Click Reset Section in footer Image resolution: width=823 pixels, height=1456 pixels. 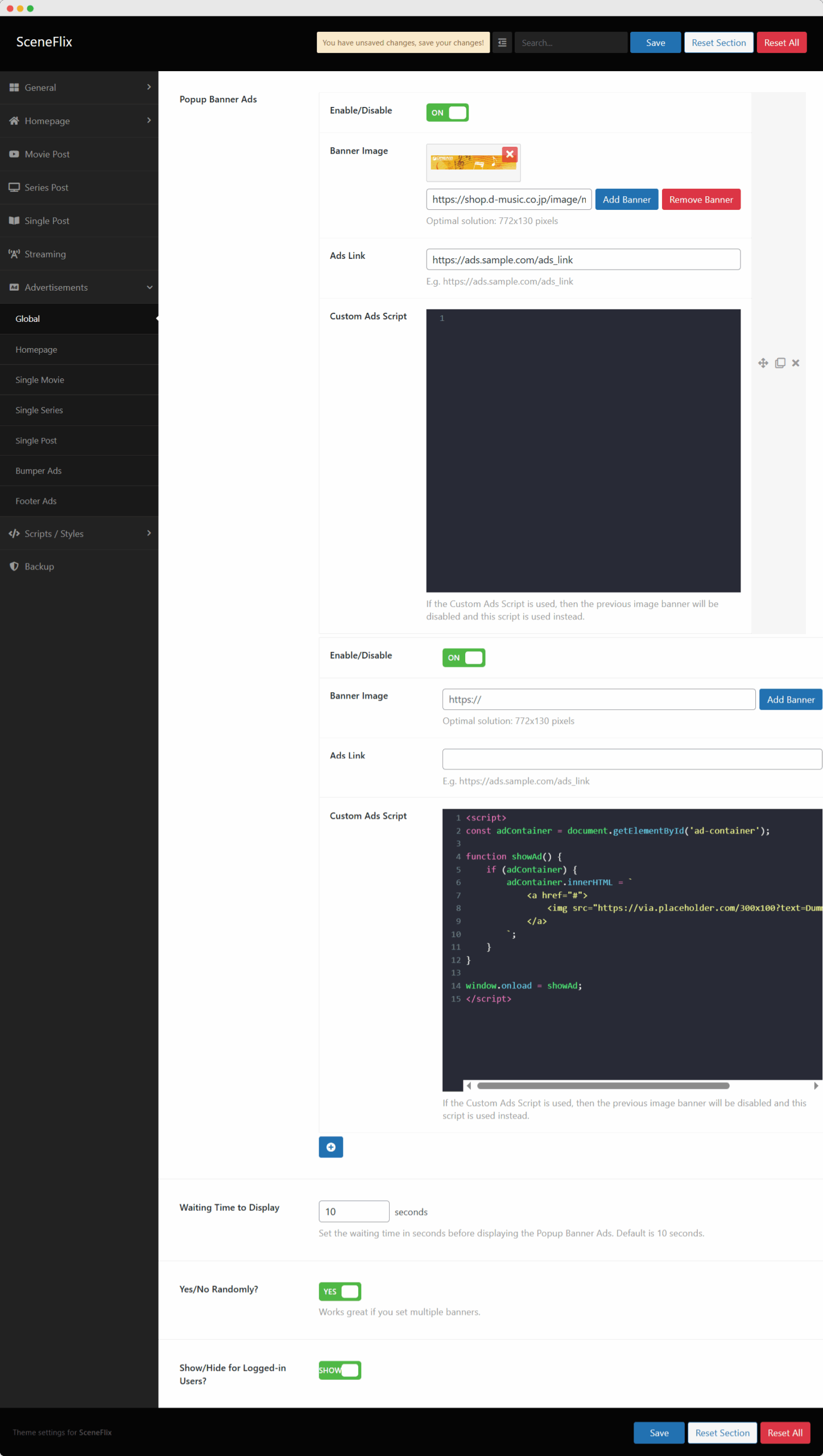coord(722,1433)
